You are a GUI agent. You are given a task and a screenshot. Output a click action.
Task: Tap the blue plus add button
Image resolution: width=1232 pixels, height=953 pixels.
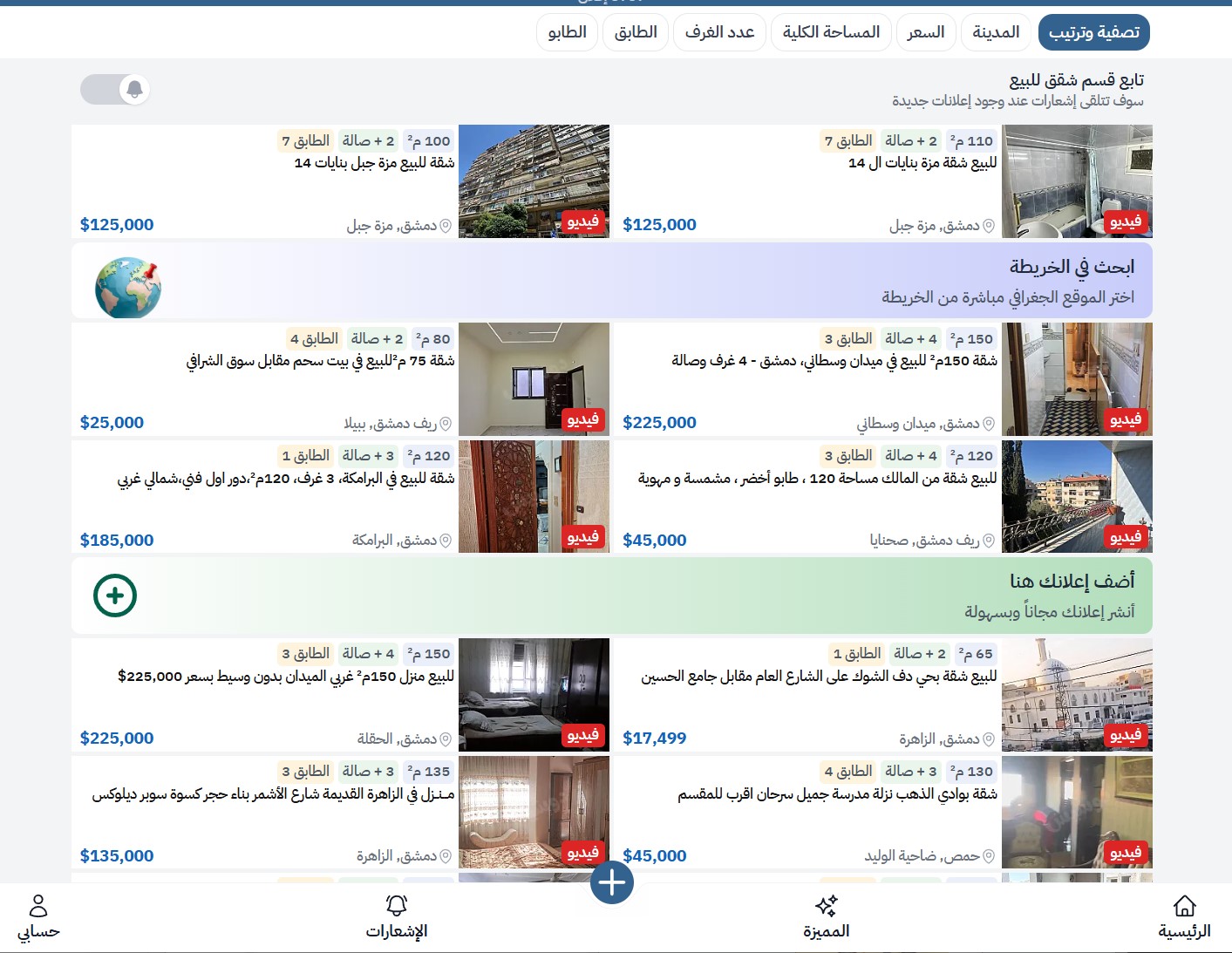612,882
